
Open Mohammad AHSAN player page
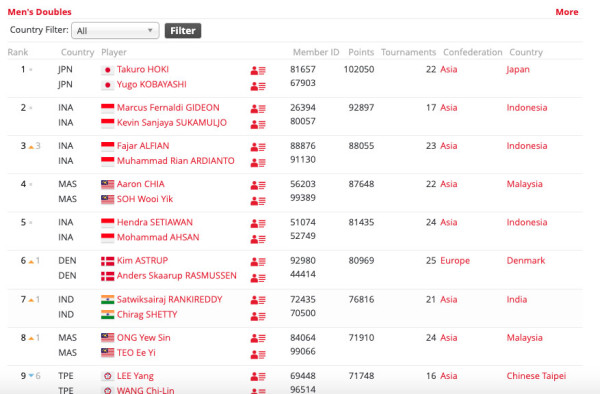click(x=158, y=237)
